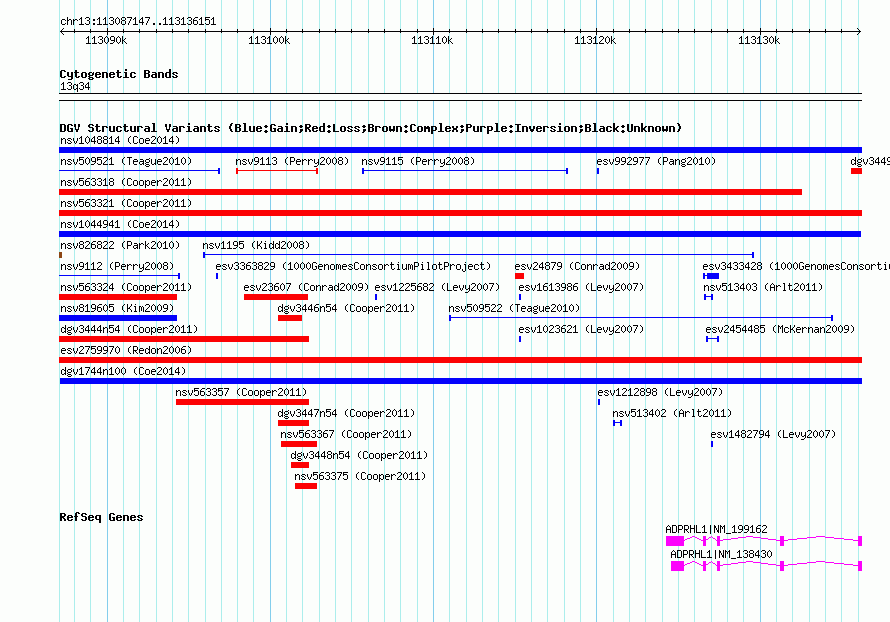Open the nsv9113 (Perry2008) variant label
The width and height of the screenshot is (890, 622).
[291, 161]
